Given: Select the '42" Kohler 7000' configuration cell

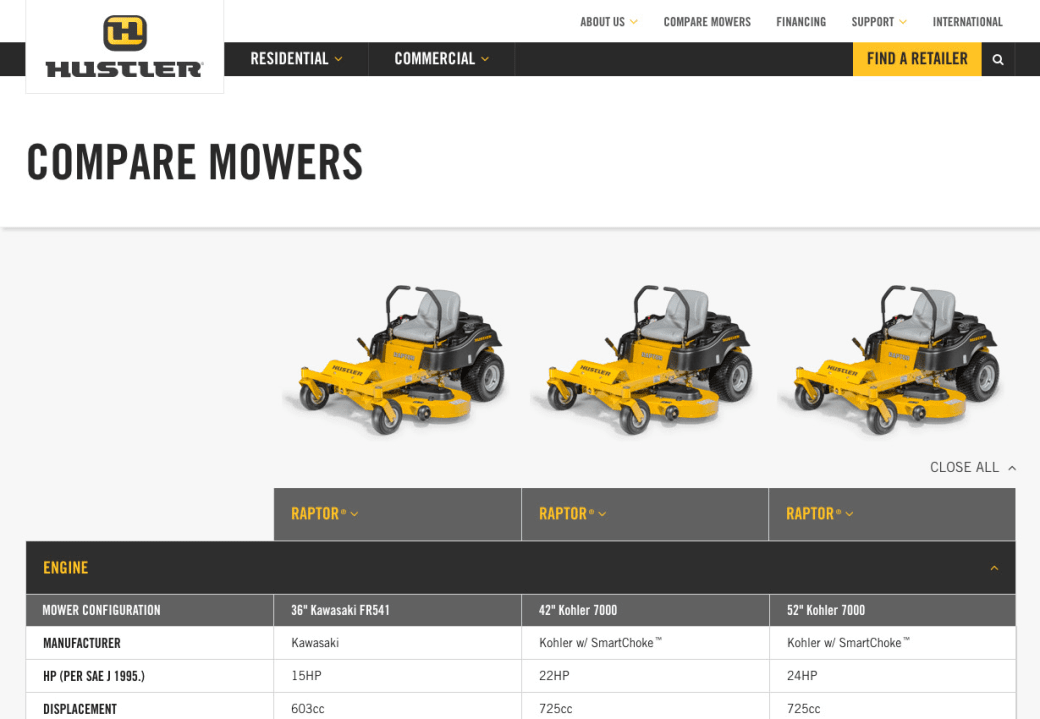Looking at the screenshot, I should [x=645, y=610].
